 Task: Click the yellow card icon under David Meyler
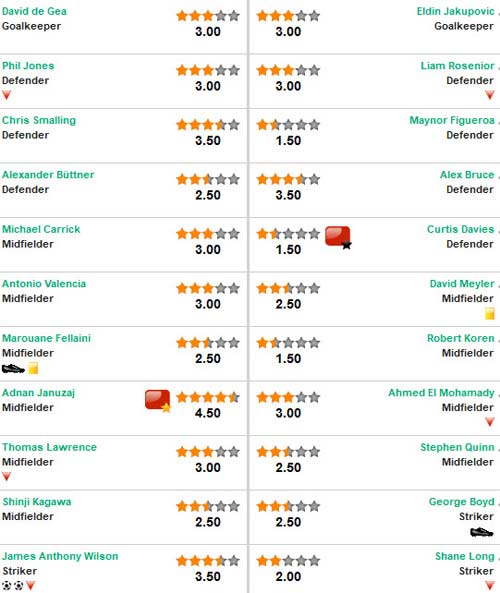(489, 314)
